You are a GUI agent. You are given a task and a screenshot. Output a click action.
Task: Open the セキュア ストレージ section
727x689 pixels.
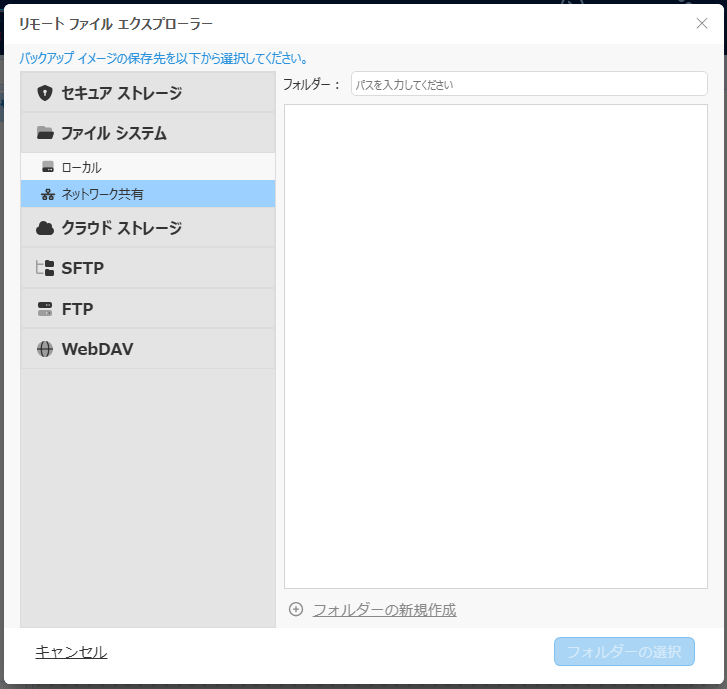[x=148, y=92]
